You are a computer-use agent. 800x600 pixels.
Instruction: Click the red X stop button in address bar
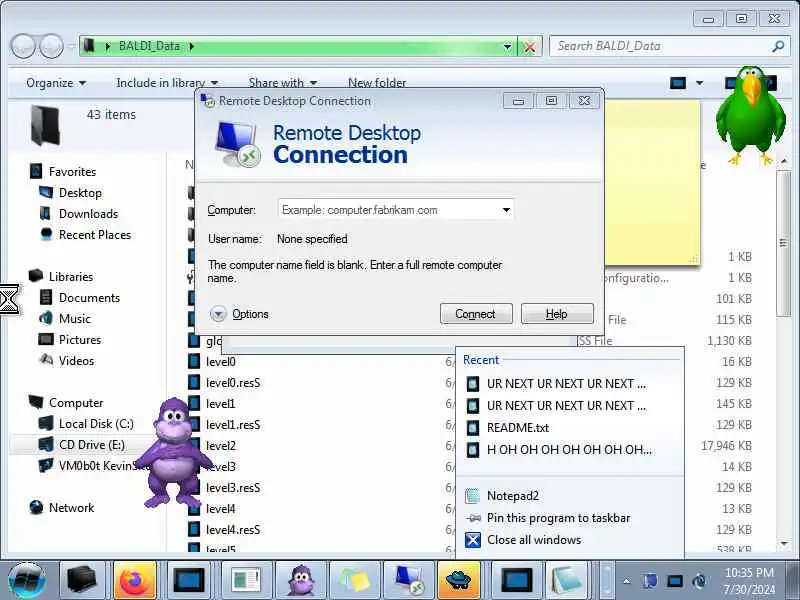click(530, 47)
